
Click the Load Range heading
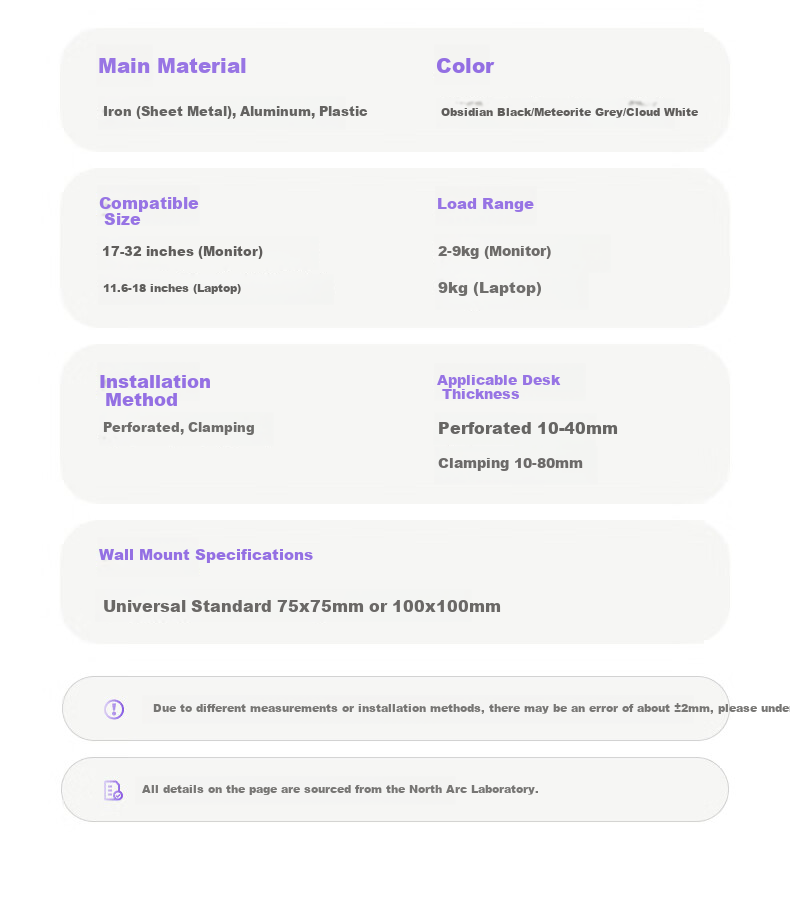(486, 204)
